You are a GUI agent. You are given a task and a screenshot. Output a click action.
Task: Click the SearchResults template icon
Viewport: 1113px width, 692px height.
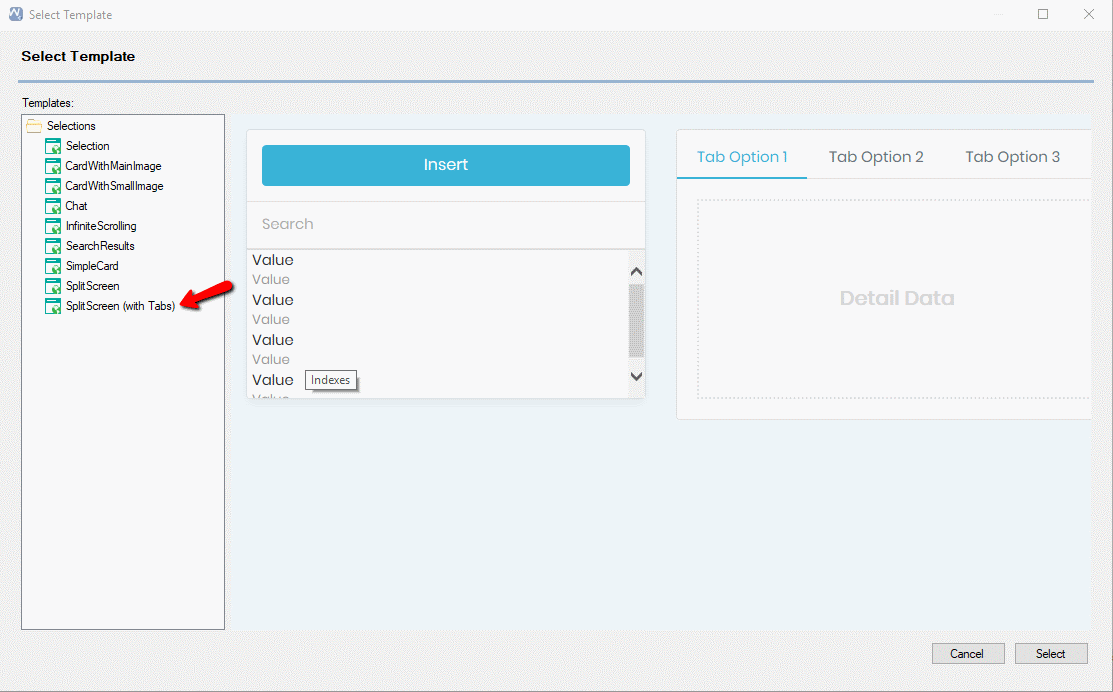pos(53,246)
